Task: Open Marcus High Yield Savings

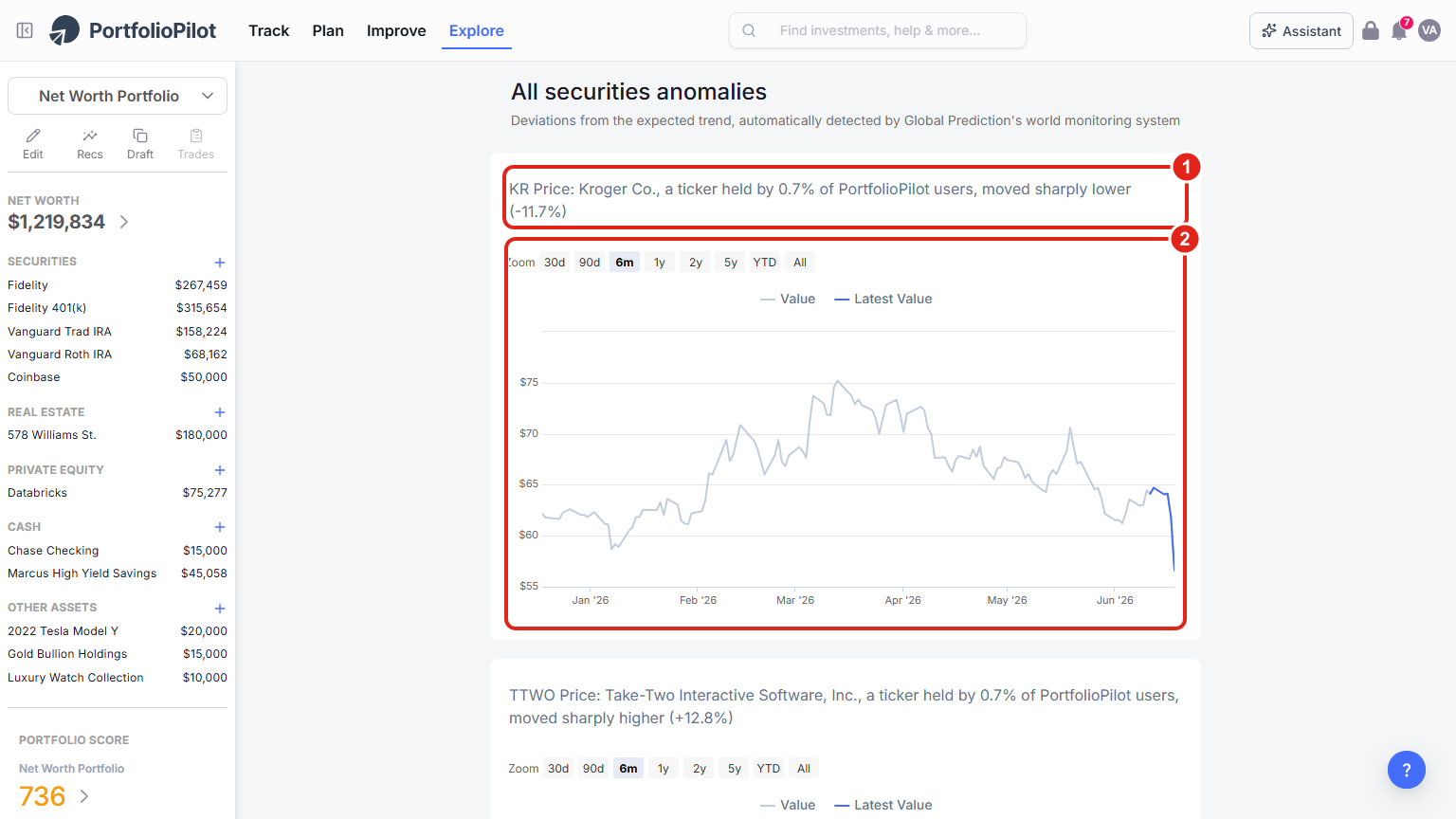Action: 118,573
